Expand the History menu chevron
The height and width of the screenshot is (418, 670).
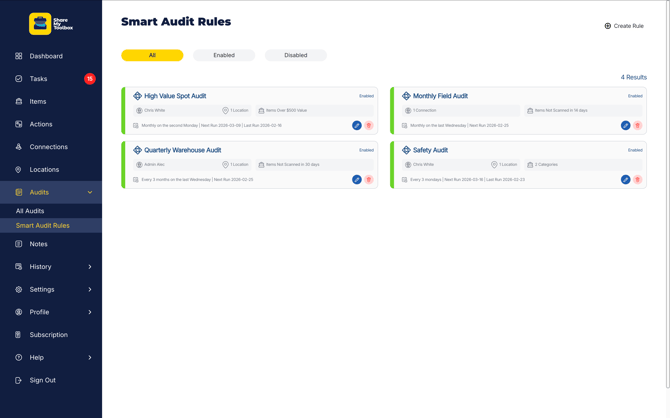(x=90, y=267)
